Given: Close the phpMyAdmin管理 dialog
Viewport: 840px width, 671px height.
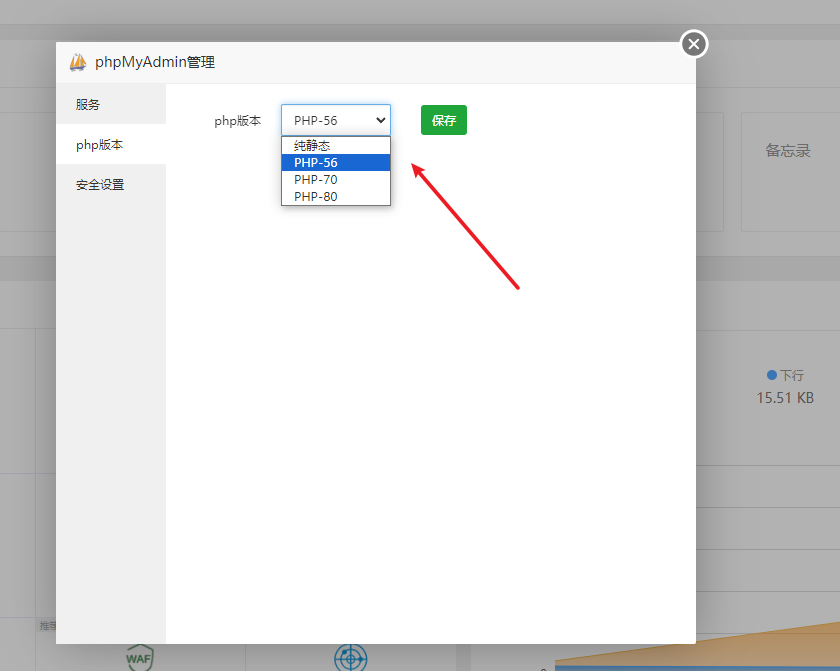Looking at the screenshot, I should pyautogui.click(x=694, y=44).
